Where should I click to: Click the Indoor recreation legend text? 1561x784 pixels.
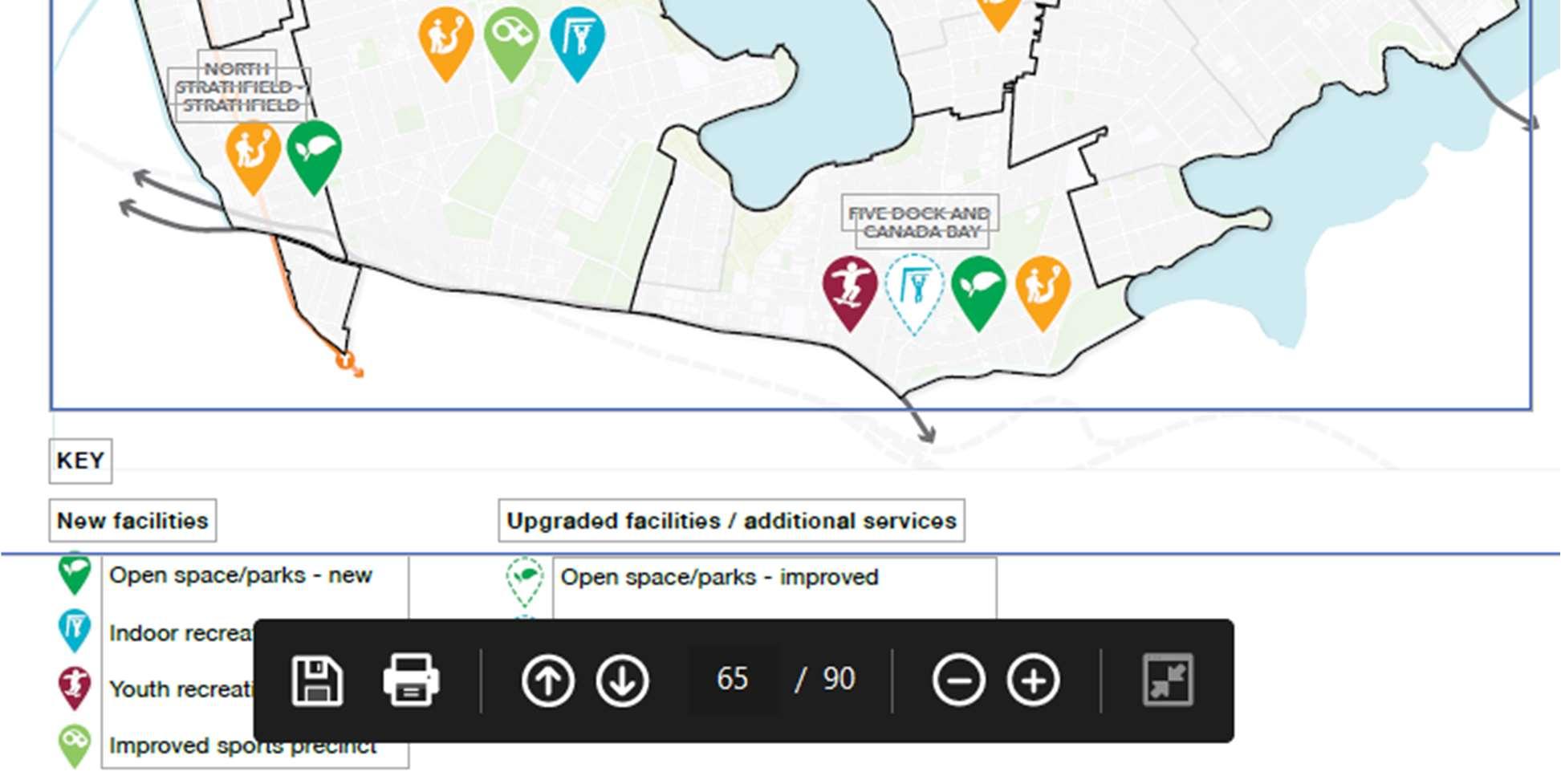click(x=181, y=633)
